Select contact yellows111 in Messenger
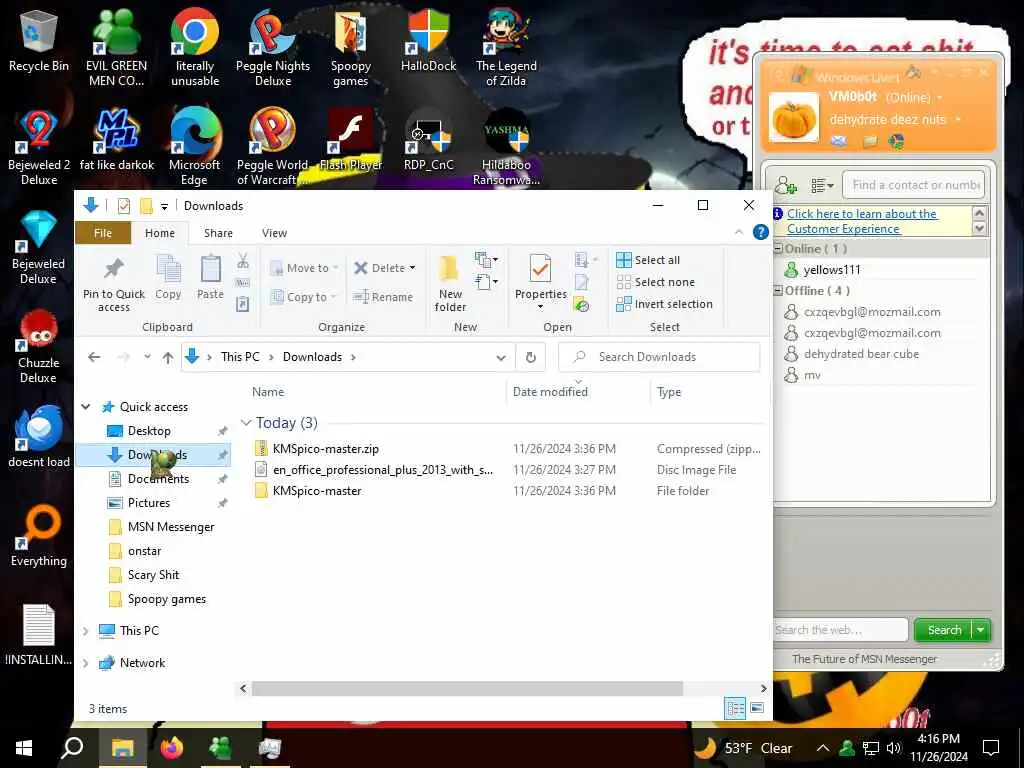 pos(831,270)
